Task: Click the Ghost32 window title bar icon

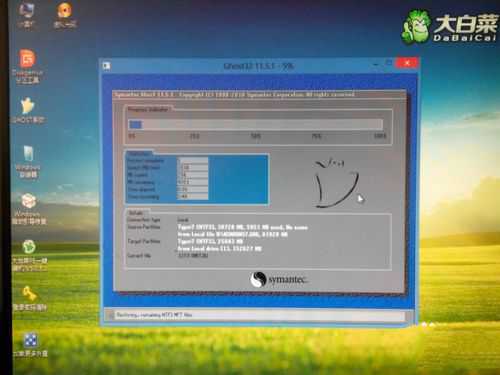Action: pyautogui.click(x=107, y=66)
